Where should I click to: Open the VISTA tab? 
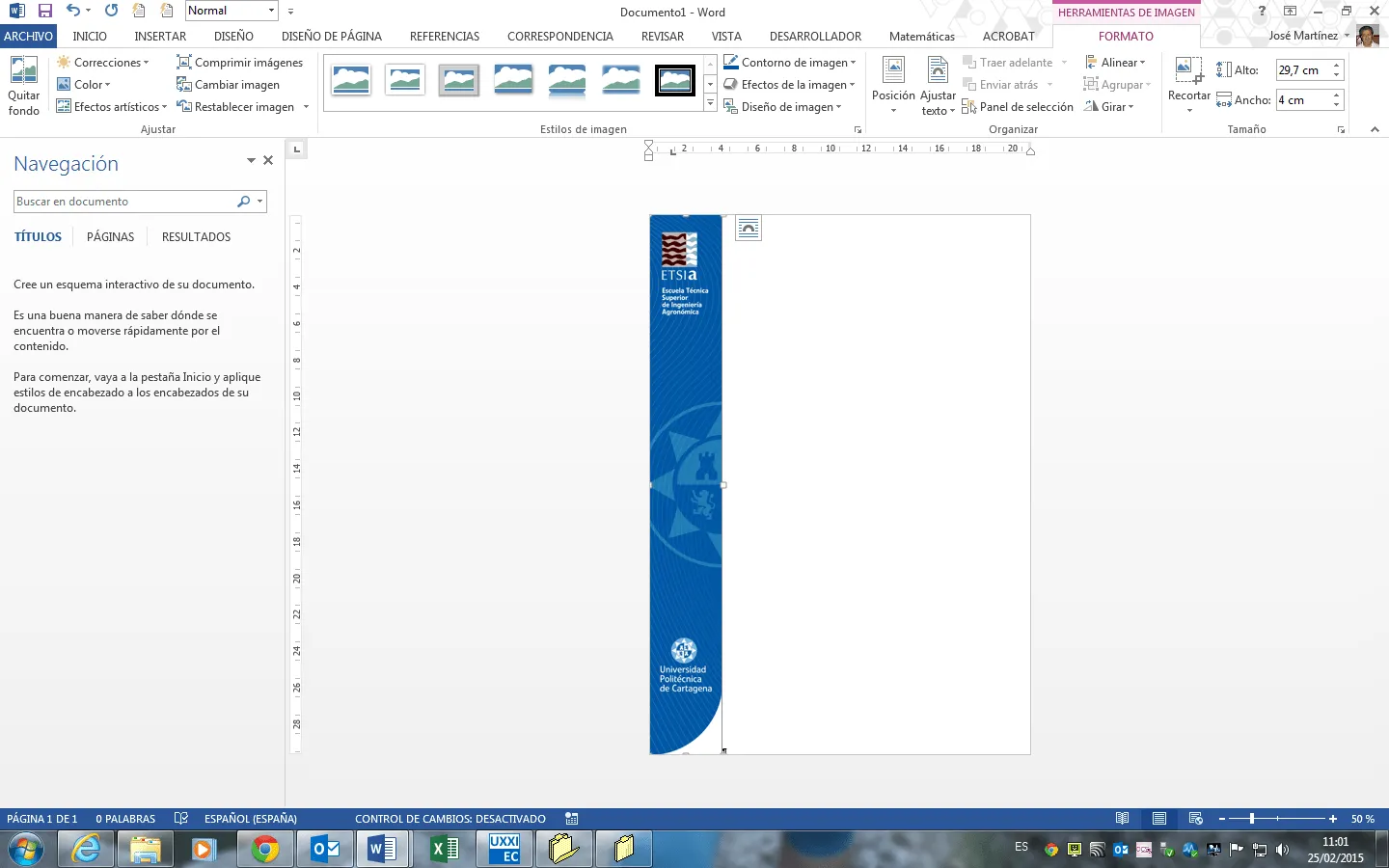[x=726, y=36]
